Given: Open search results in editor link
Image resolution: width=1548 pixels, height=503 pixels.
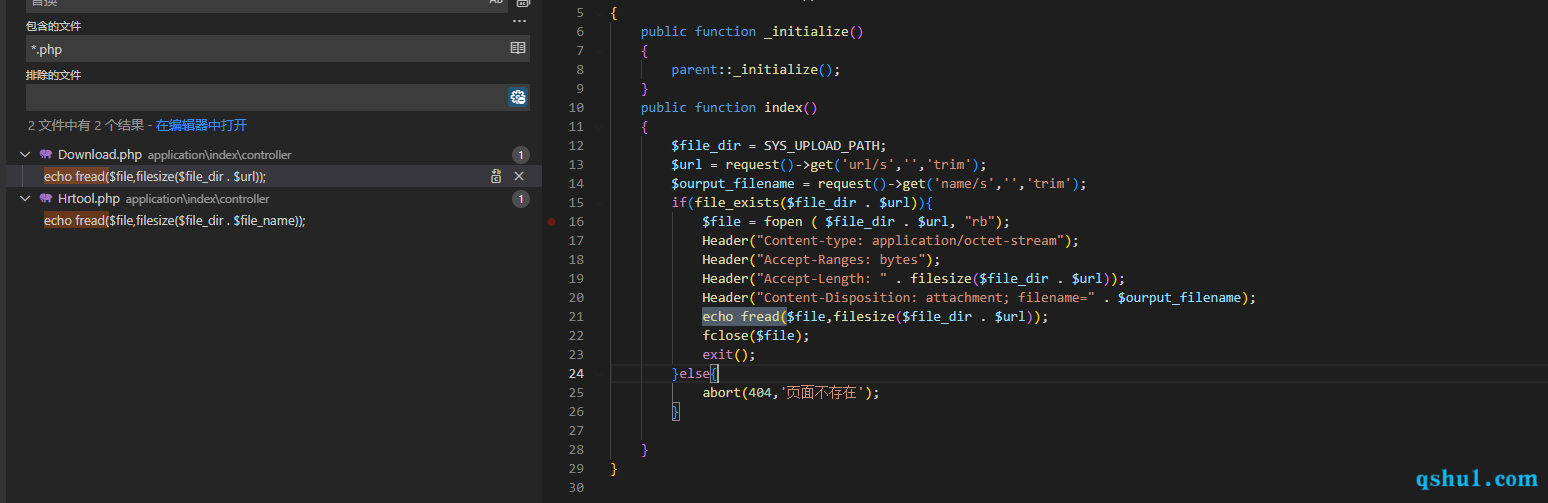Looking at the screenshot, I should pyautogui.click(x=201, y=126).
